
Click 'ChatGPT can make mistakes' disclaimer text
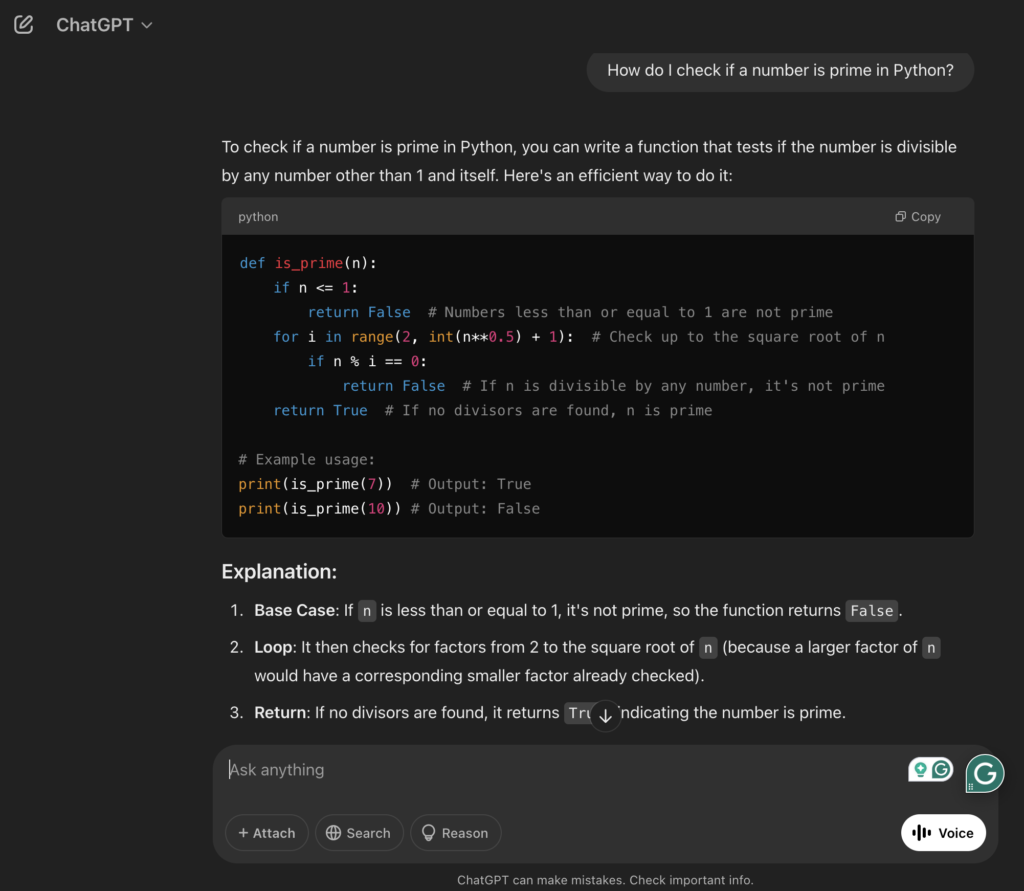(605, 880)
